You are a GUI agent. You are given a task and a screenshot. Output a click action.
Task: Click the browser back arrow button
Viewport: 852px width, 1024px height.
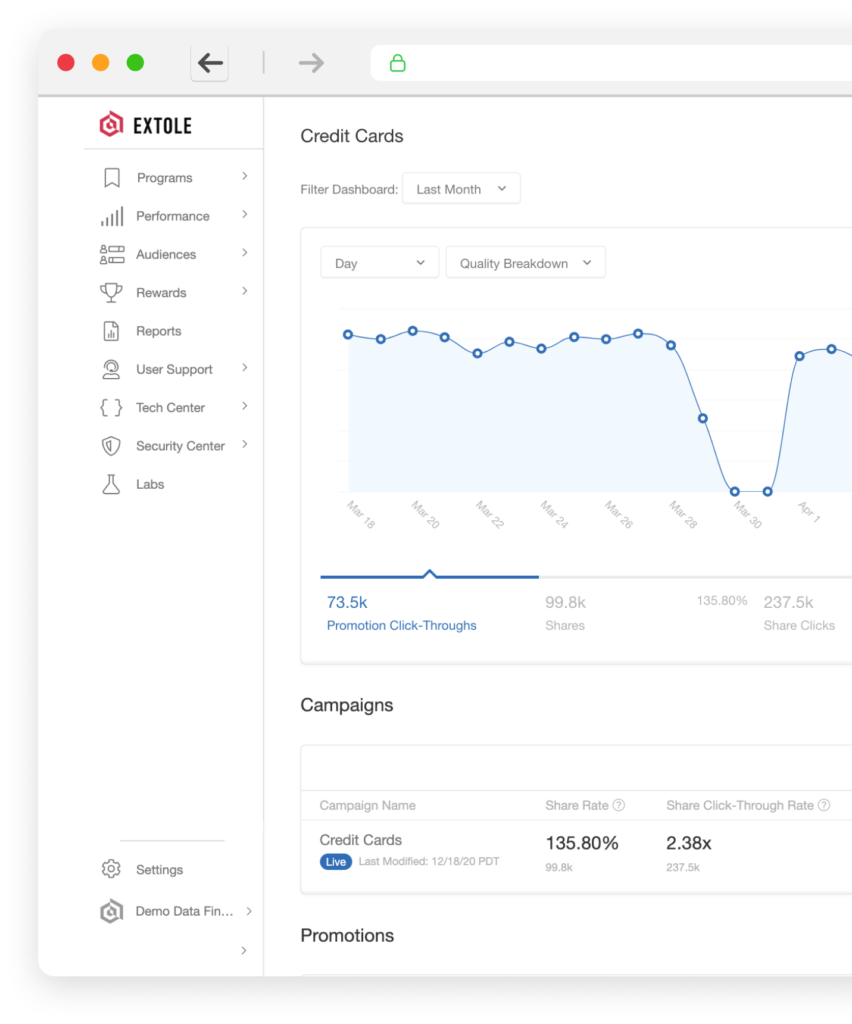210,63
